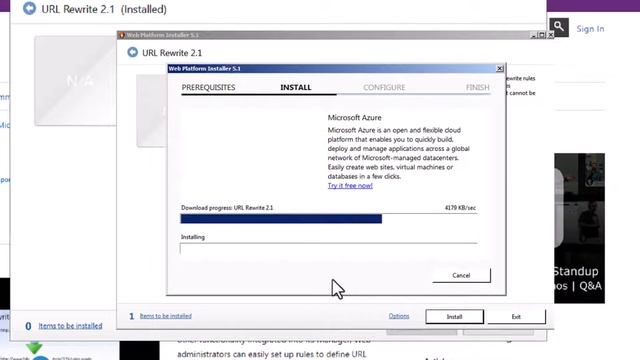Click the Standup video thumbnail on website

[x=579, y=228]
